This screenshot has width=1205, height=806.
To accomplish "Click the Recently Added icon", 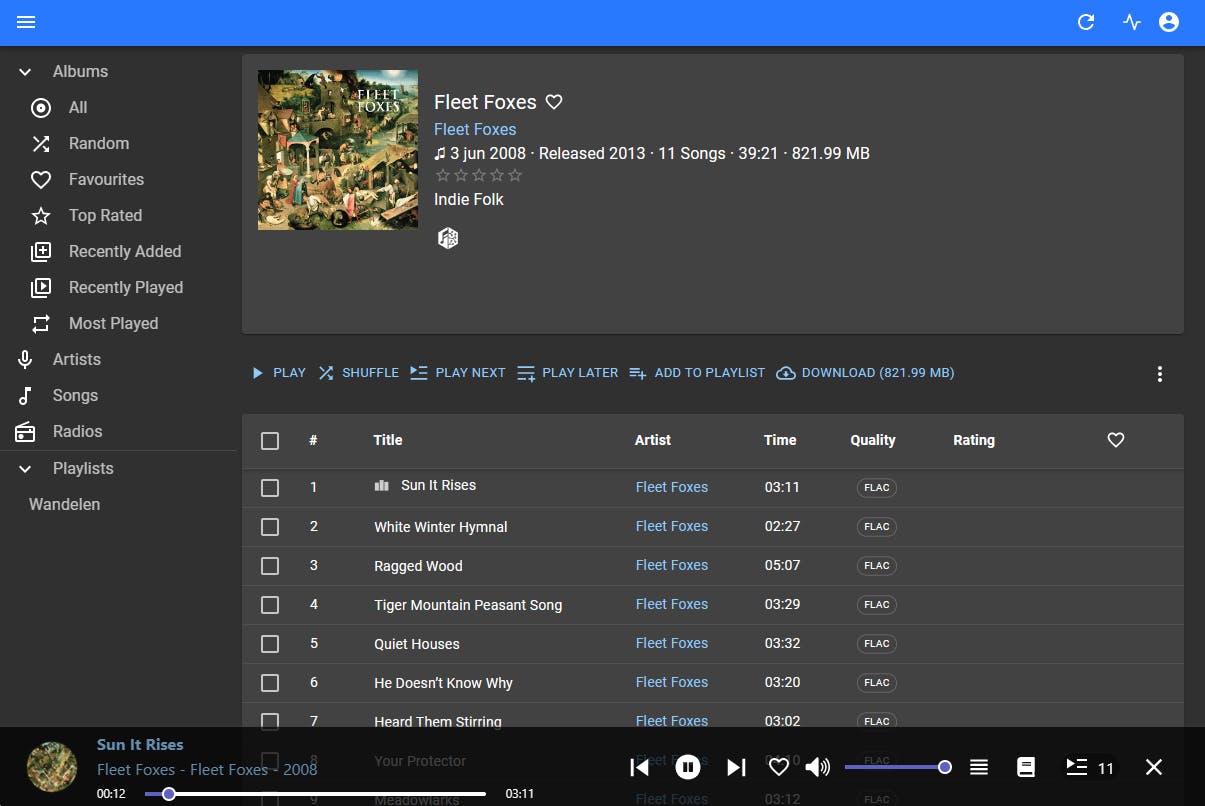I will click(41, 252).
